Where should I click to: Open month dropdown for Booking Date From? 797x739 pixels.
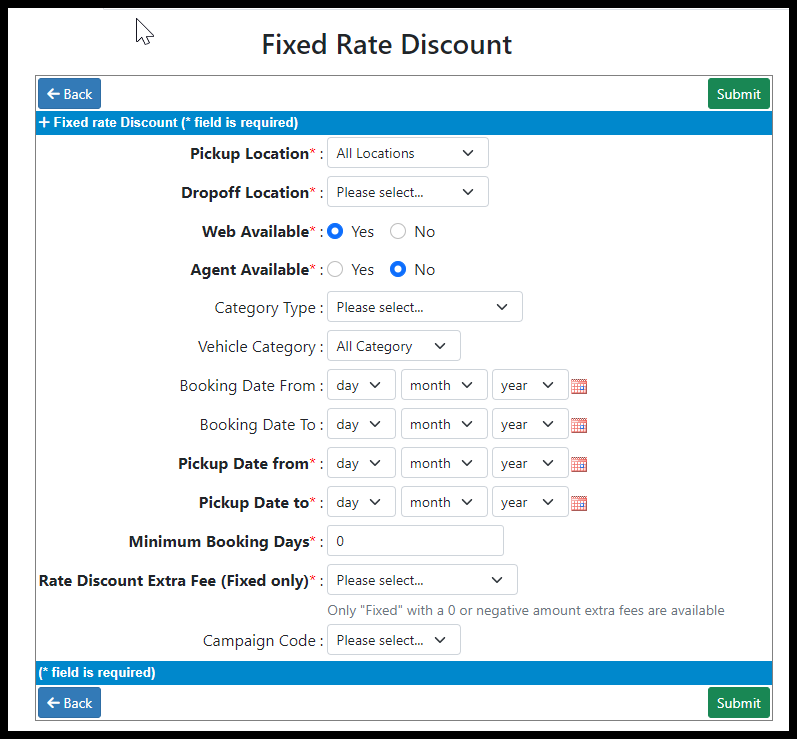coord(444,385)
